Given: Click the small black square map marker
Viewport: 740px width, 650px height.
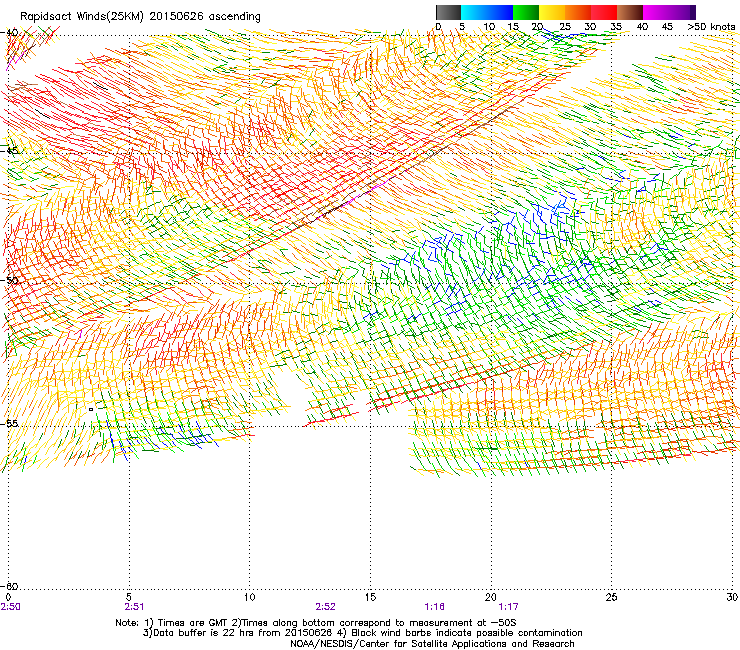Looking at the screenshot, I should pyautogui.click(x=91, y=409).
